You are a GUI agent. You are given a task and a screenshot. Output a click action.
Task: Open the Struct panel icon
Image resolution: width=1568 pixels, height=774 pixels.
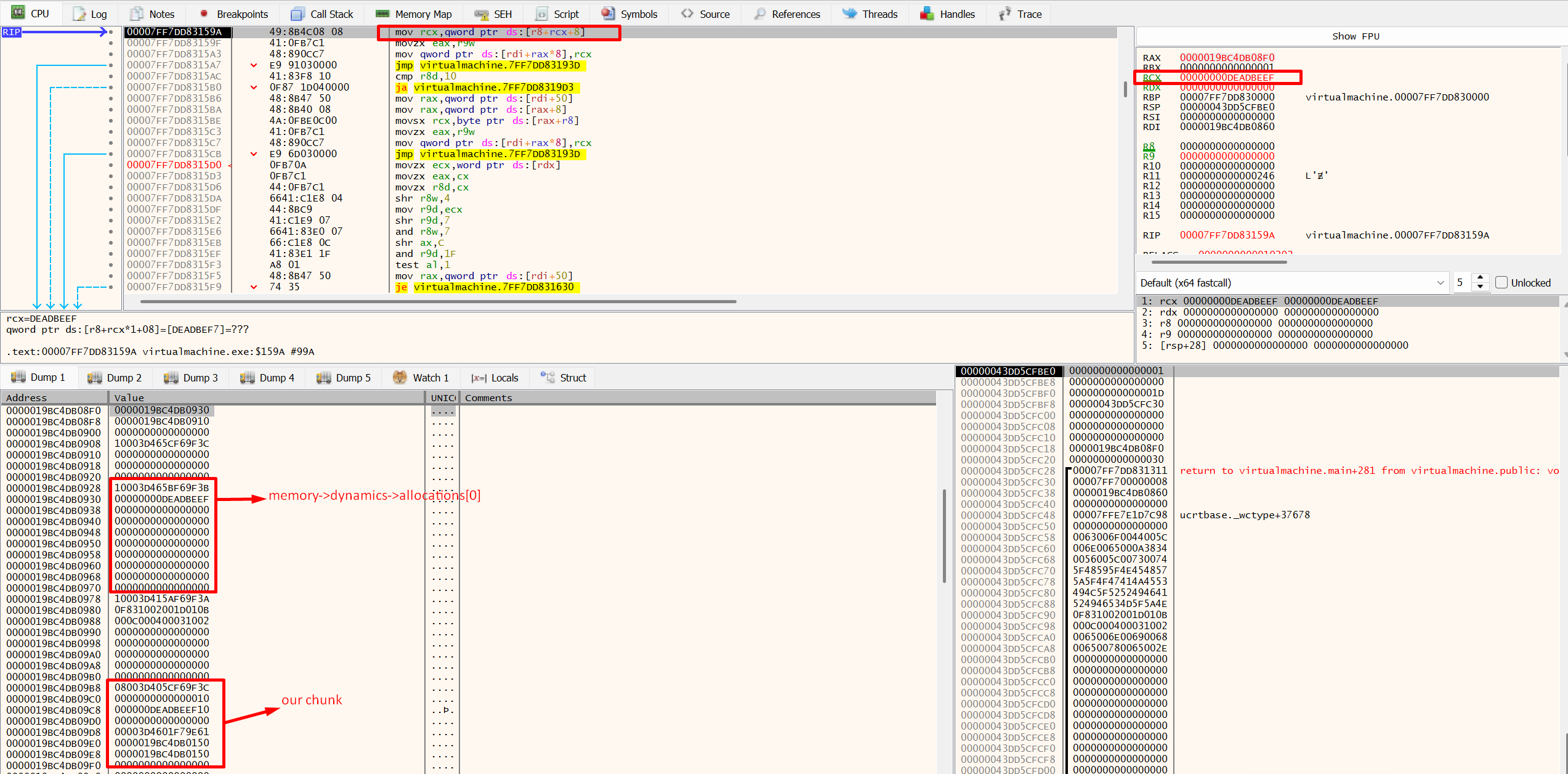547,377
